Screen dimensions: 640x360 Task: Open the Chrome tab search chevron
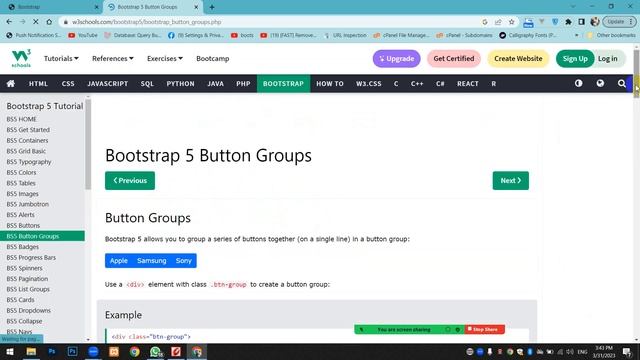click(573, 7)
